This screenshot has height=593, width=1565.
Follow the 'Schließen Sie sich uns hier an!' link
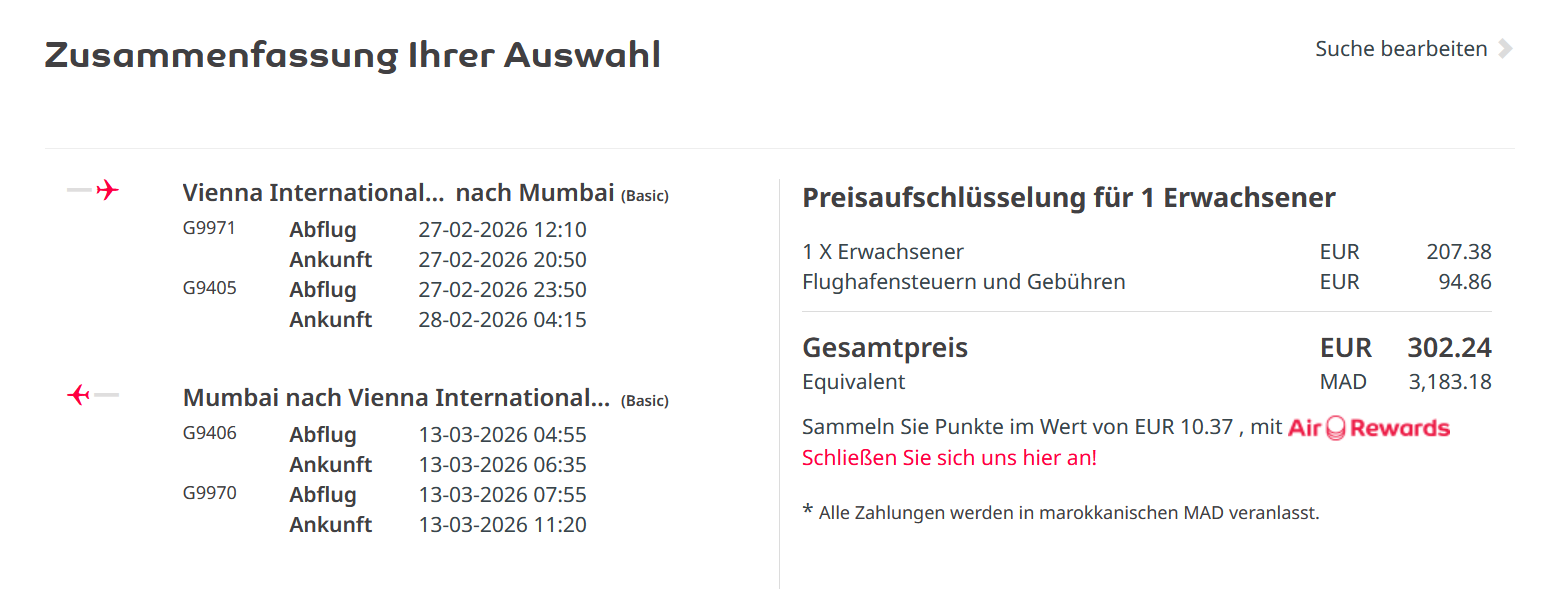[949, 458]
